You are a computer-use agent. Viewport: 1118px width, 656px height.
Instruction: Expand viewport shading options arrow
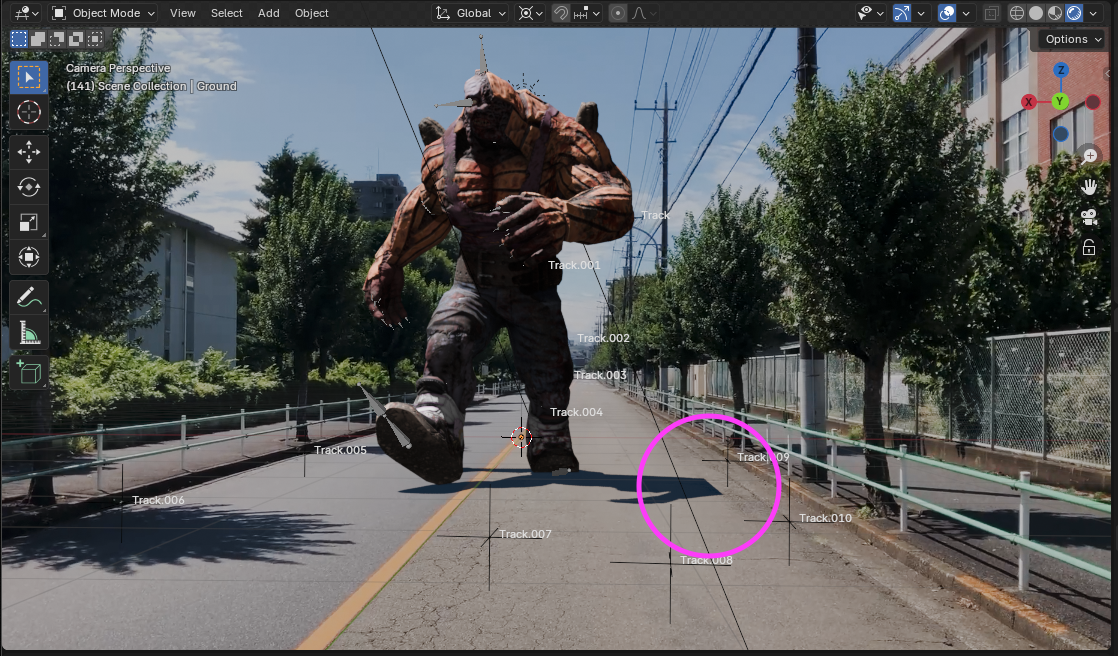(x=1093, y=13)
